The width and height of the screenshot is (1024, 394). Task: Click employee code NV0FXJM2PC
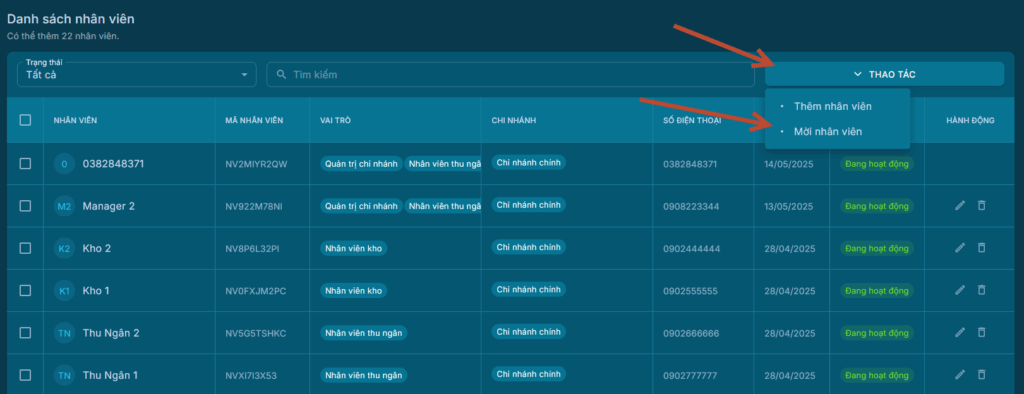click(256, 291)
